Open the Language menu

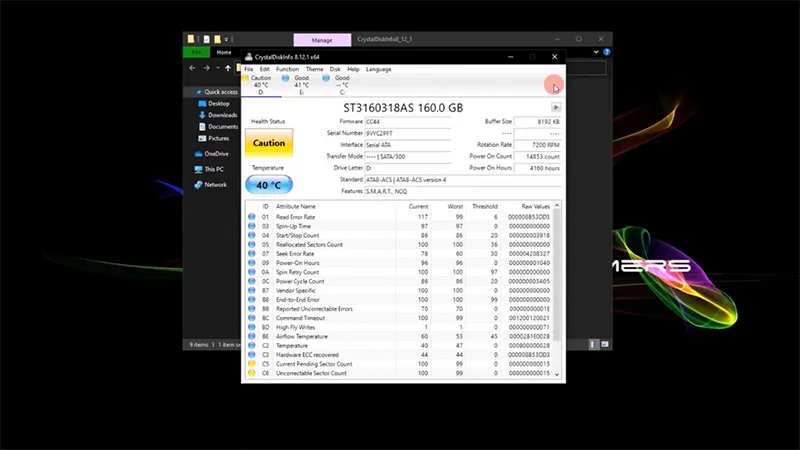pyautogui.click(x=379, y=69)
